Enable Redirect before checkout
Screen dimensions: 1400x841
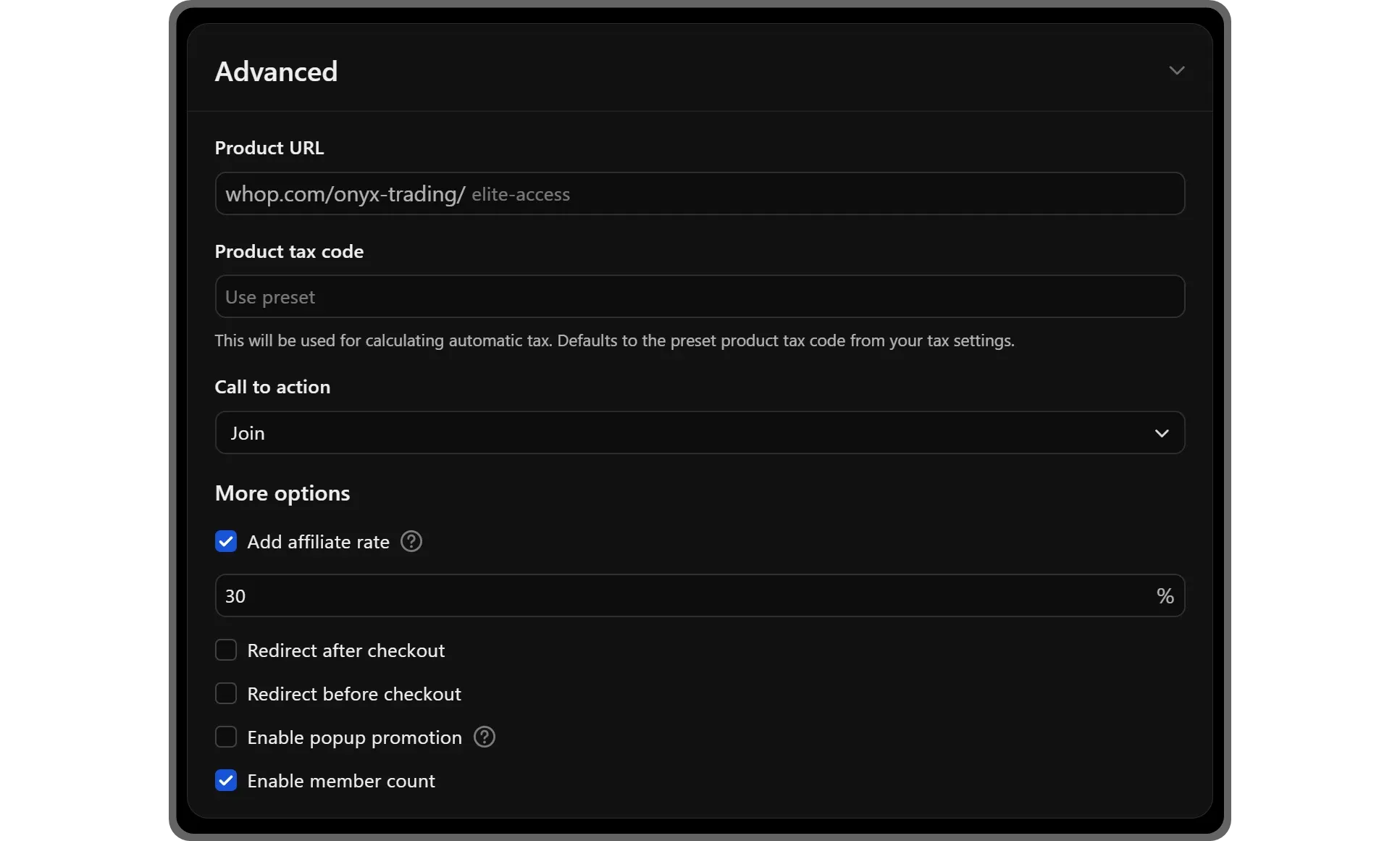pos(226,693)
